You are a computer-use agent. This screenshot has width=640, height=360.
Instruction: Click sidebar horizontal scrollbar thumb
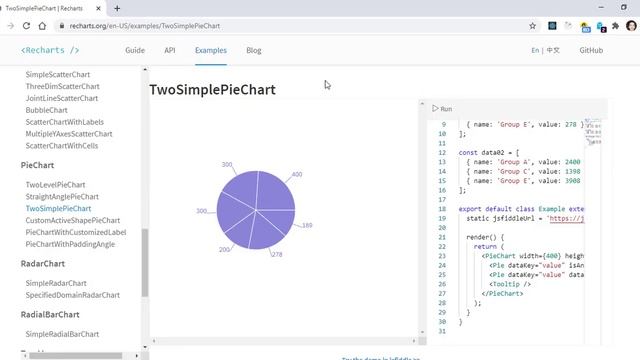coord(76,356)
